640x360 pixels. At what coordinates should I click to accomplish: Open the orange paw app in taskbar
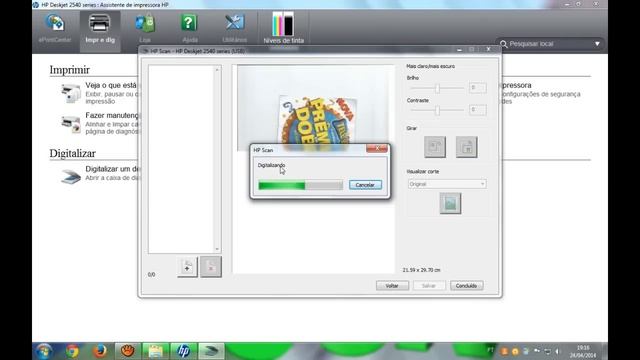click(x=127, y=351)
